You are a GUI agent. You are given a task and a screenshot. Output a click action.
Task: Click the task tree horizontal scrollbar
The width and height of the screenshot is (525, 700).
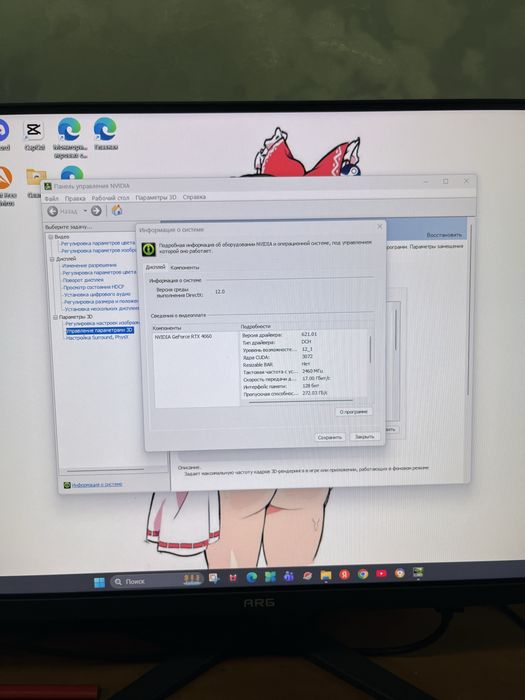[x=105, y=470]
